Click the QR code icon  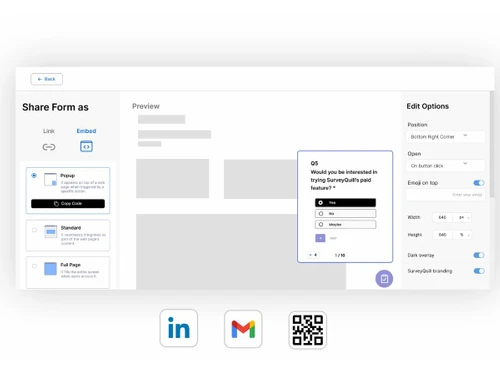pos(307,330)
